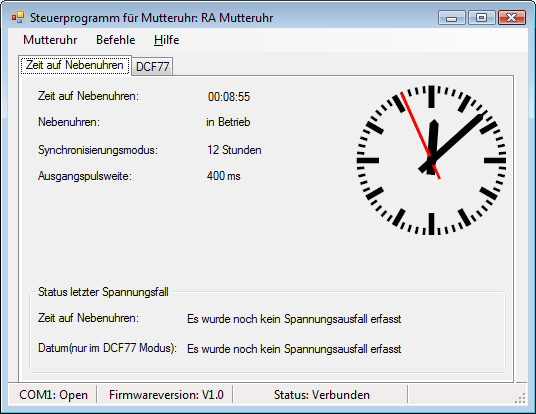Click the analog clock face

tap(431, 160)
